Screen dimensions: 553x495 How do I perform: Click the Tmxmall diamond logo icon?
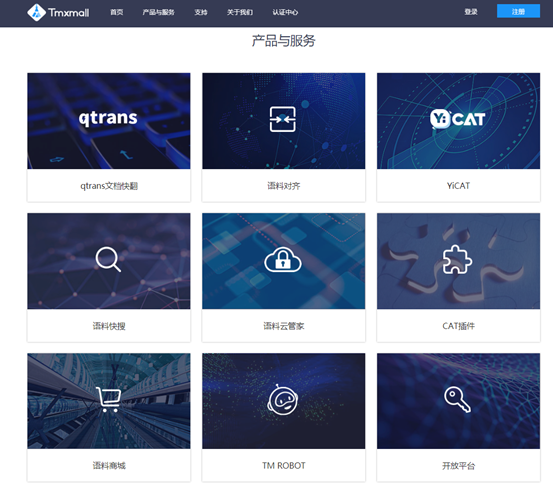pyautogui.click(x=36, y=12)
